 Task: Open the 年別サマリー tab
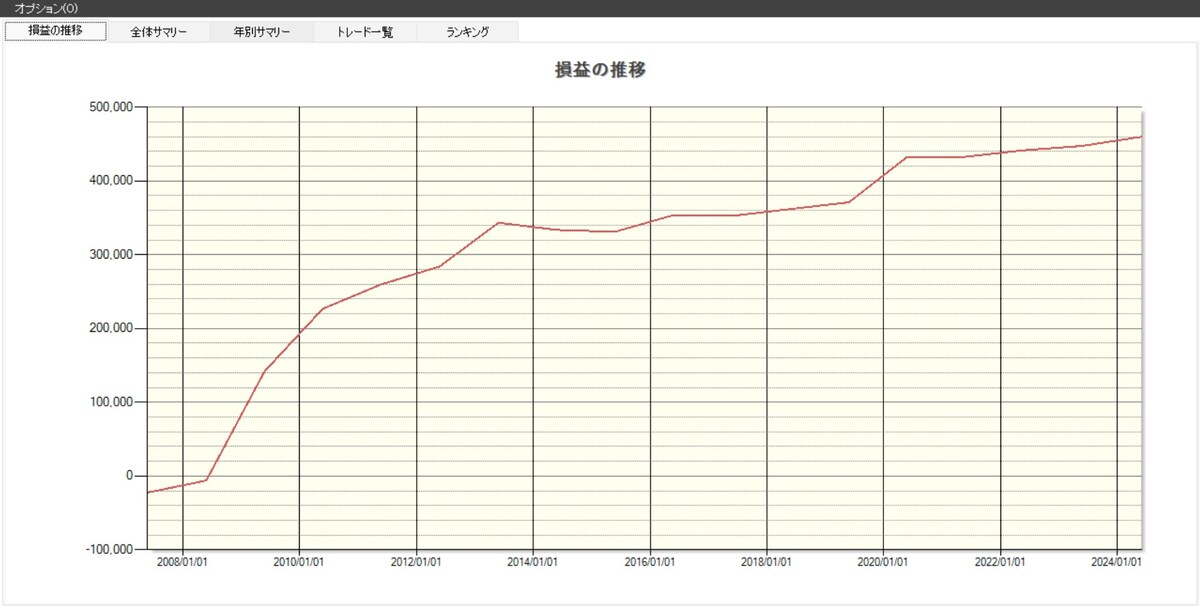point(262,32)
